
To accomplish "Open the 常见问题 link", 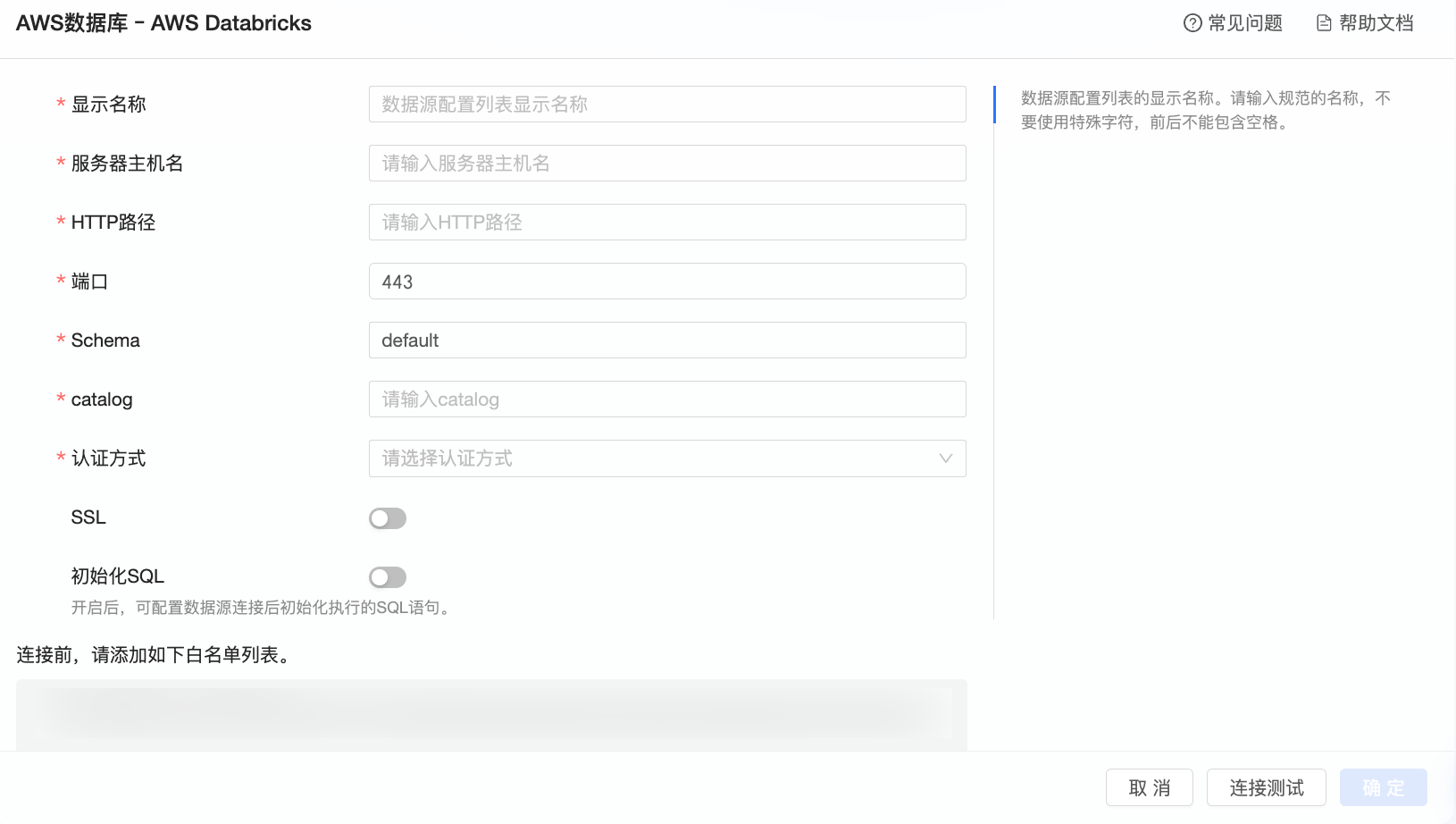I will 1234,23.
